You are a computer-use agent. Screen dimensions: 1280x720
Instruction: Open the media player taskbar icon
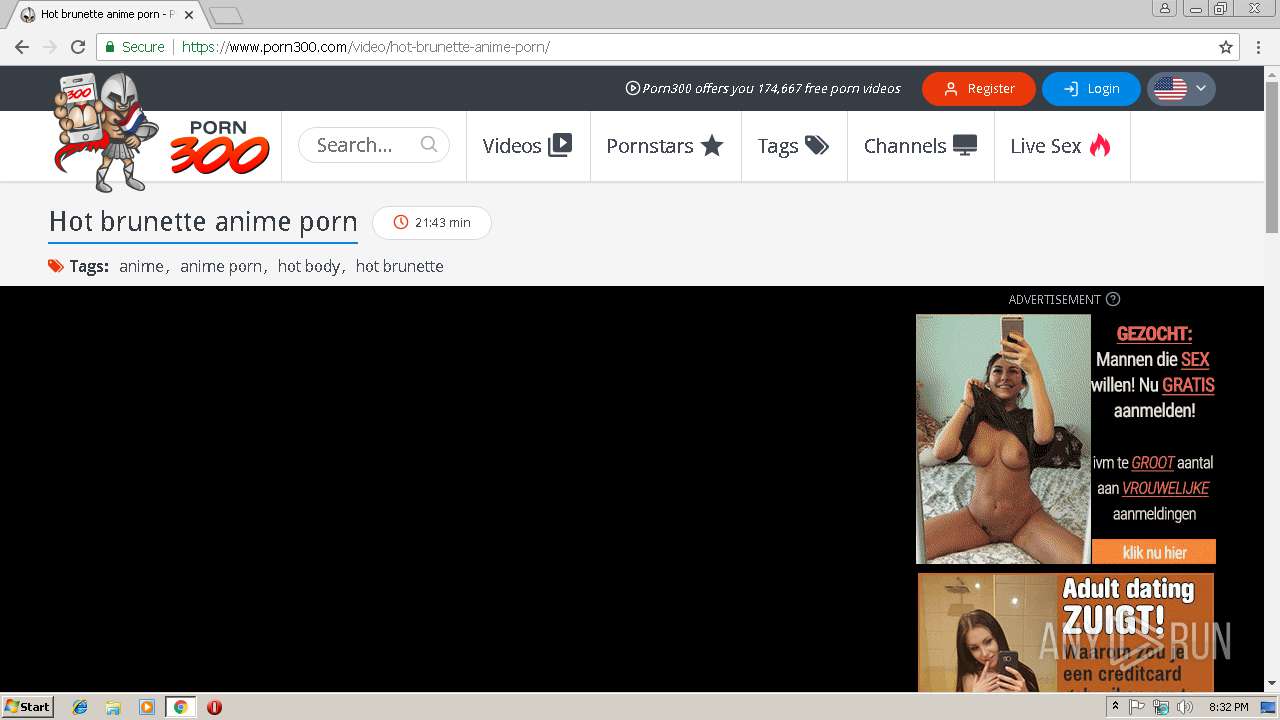tap(147, 707)
